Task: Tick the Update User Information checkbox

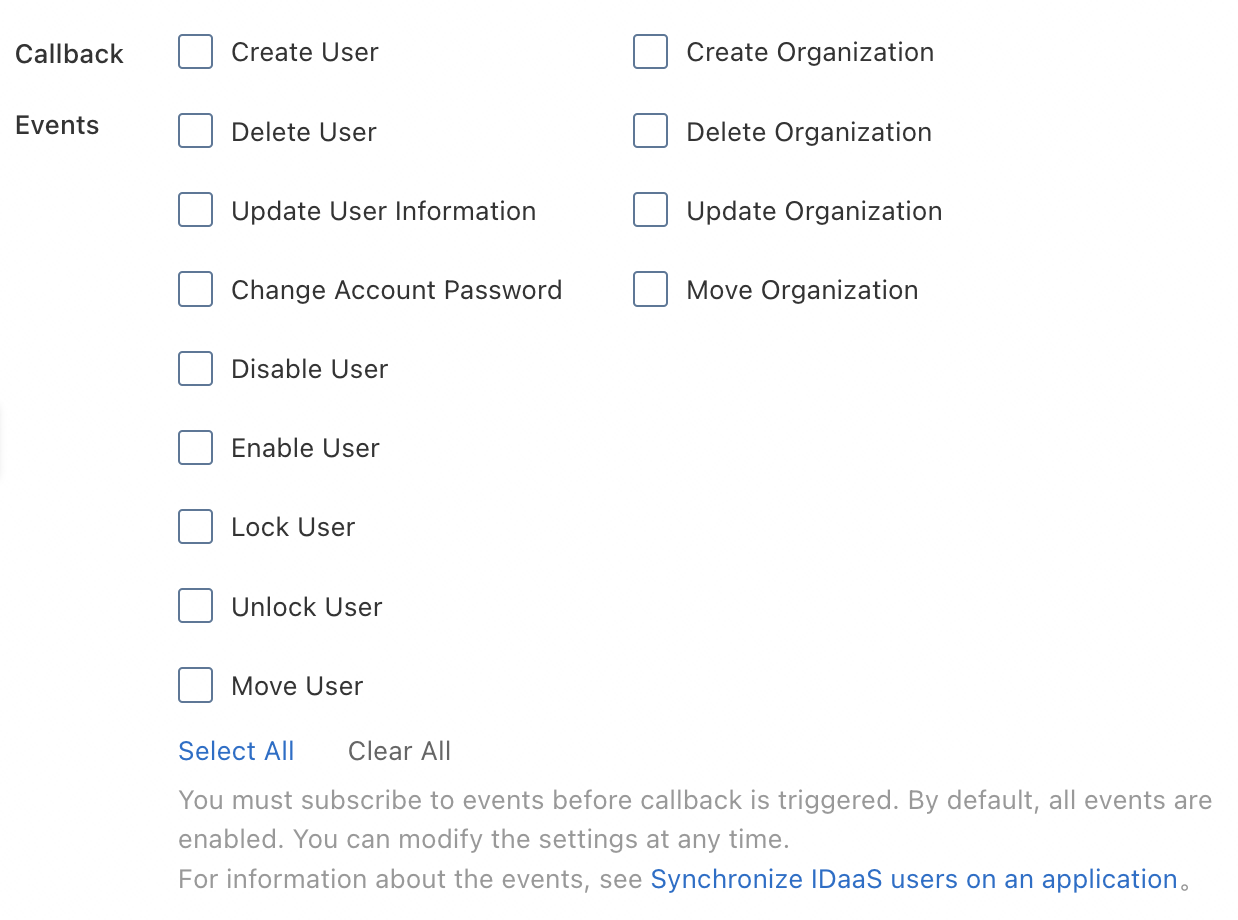Action: pos(196,210)
